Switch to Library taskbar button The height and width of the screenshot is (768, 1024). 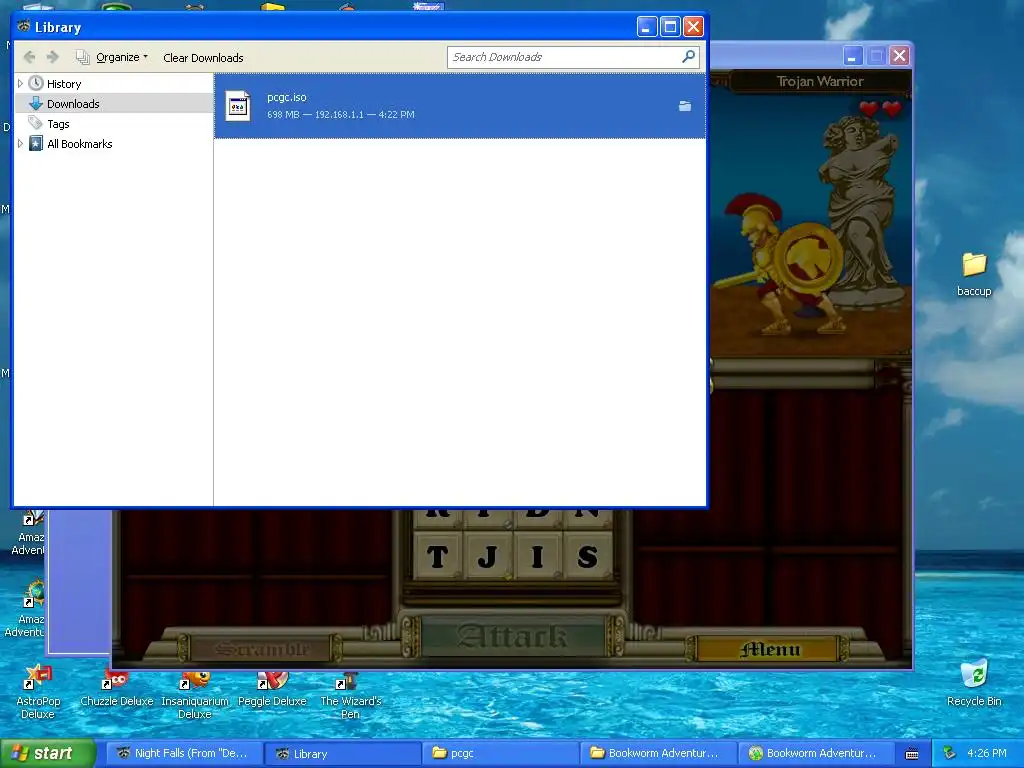click(x=342, y=753)
